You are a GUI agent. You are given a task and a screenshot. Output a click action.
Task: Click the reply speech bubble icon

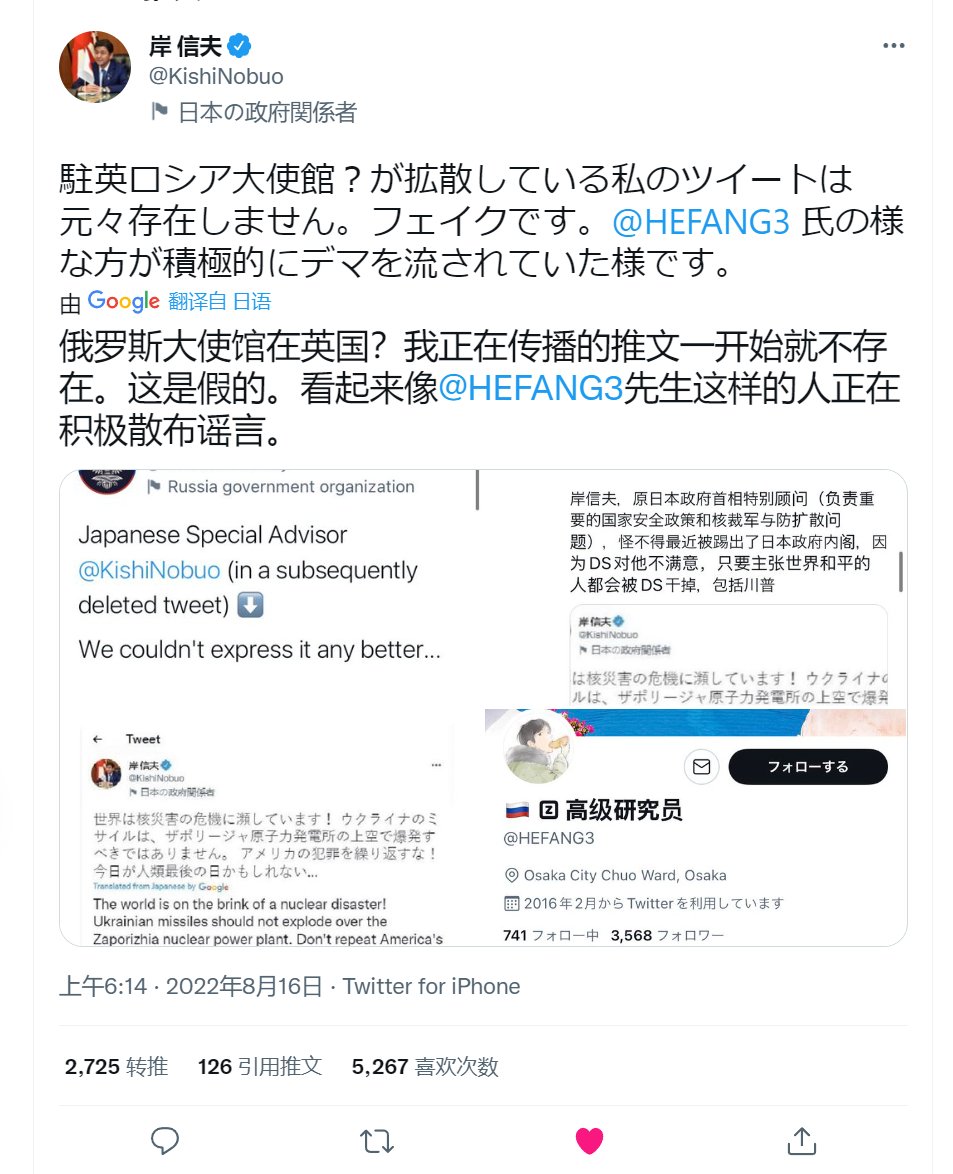tap(165, 1140)
